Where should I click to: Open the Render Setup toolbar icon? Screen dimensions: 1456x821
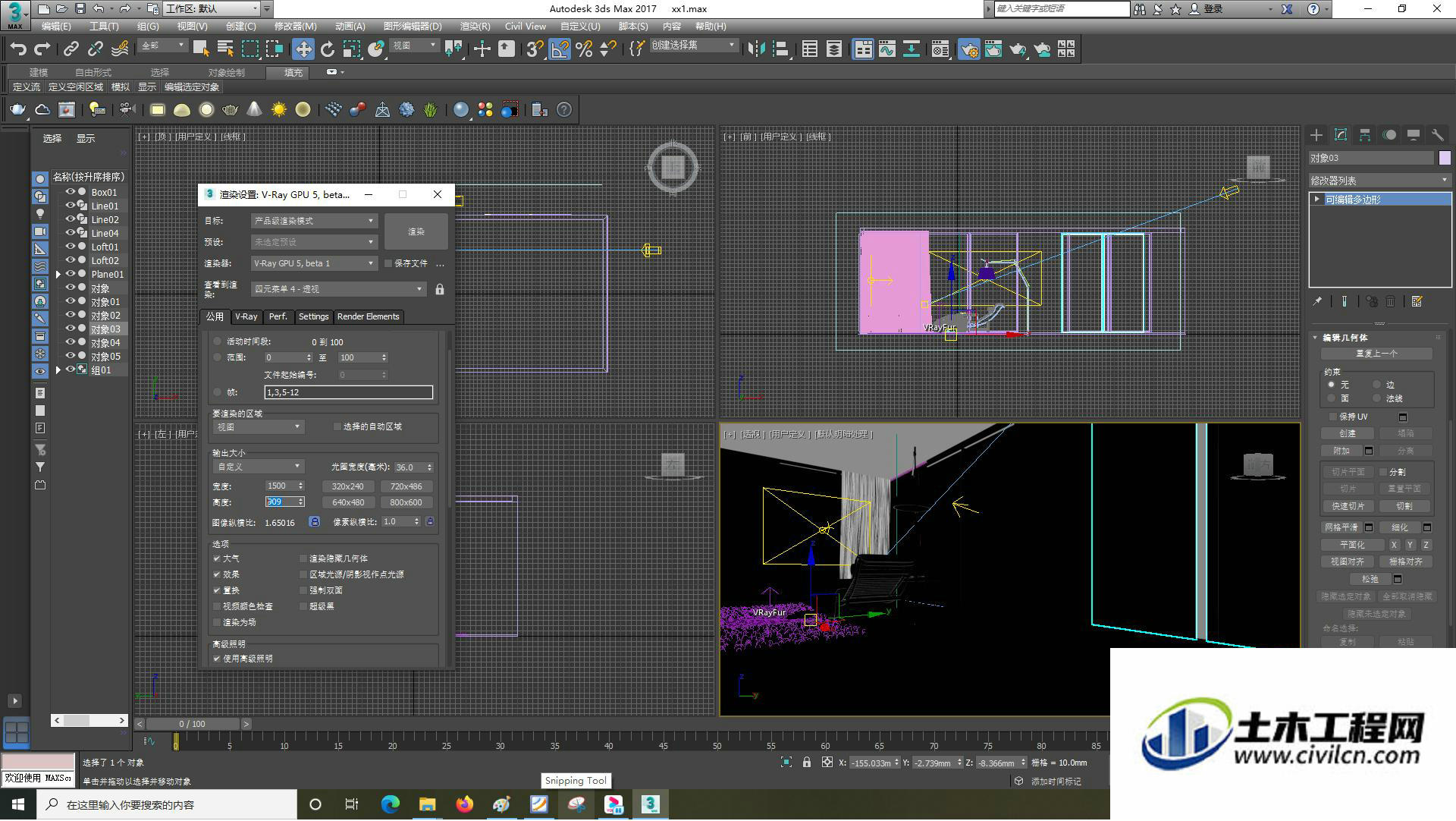(968, 49)
